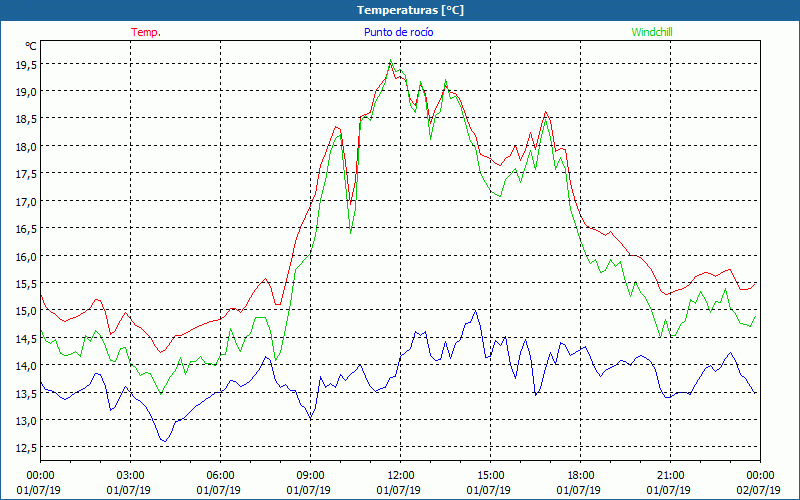Click the 03:00 time axis label

tap(130, 476)
